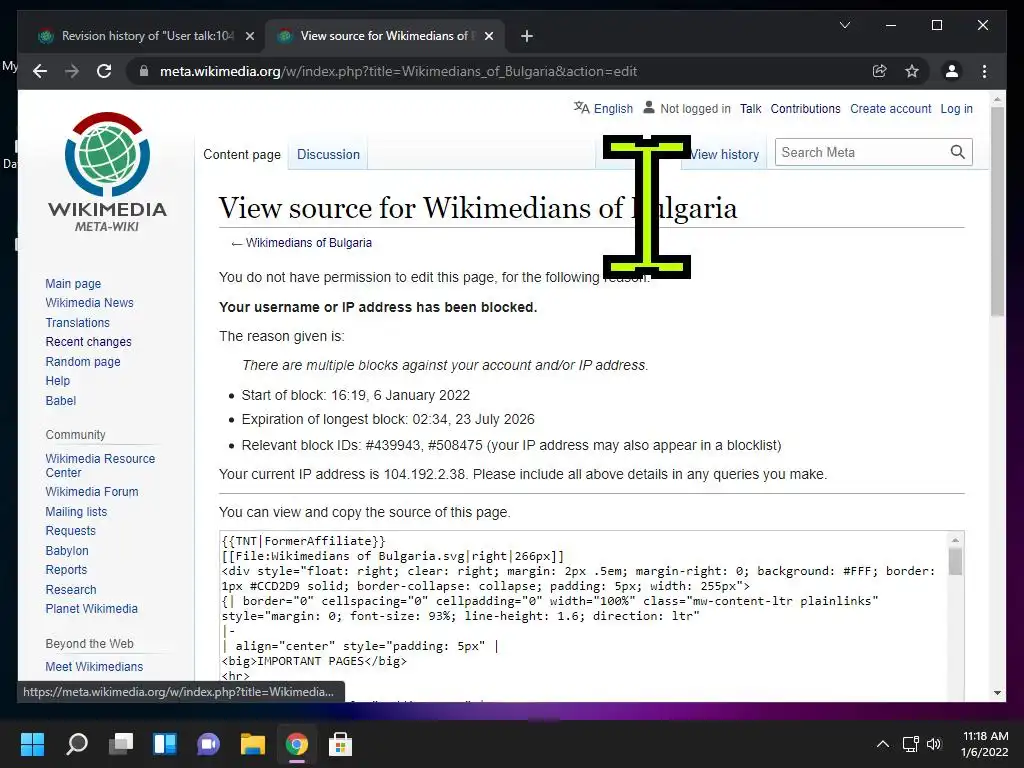Open View history tab
Image resolution: width=1024 pixels, height=768 pixels.
[x=724, y=154]
